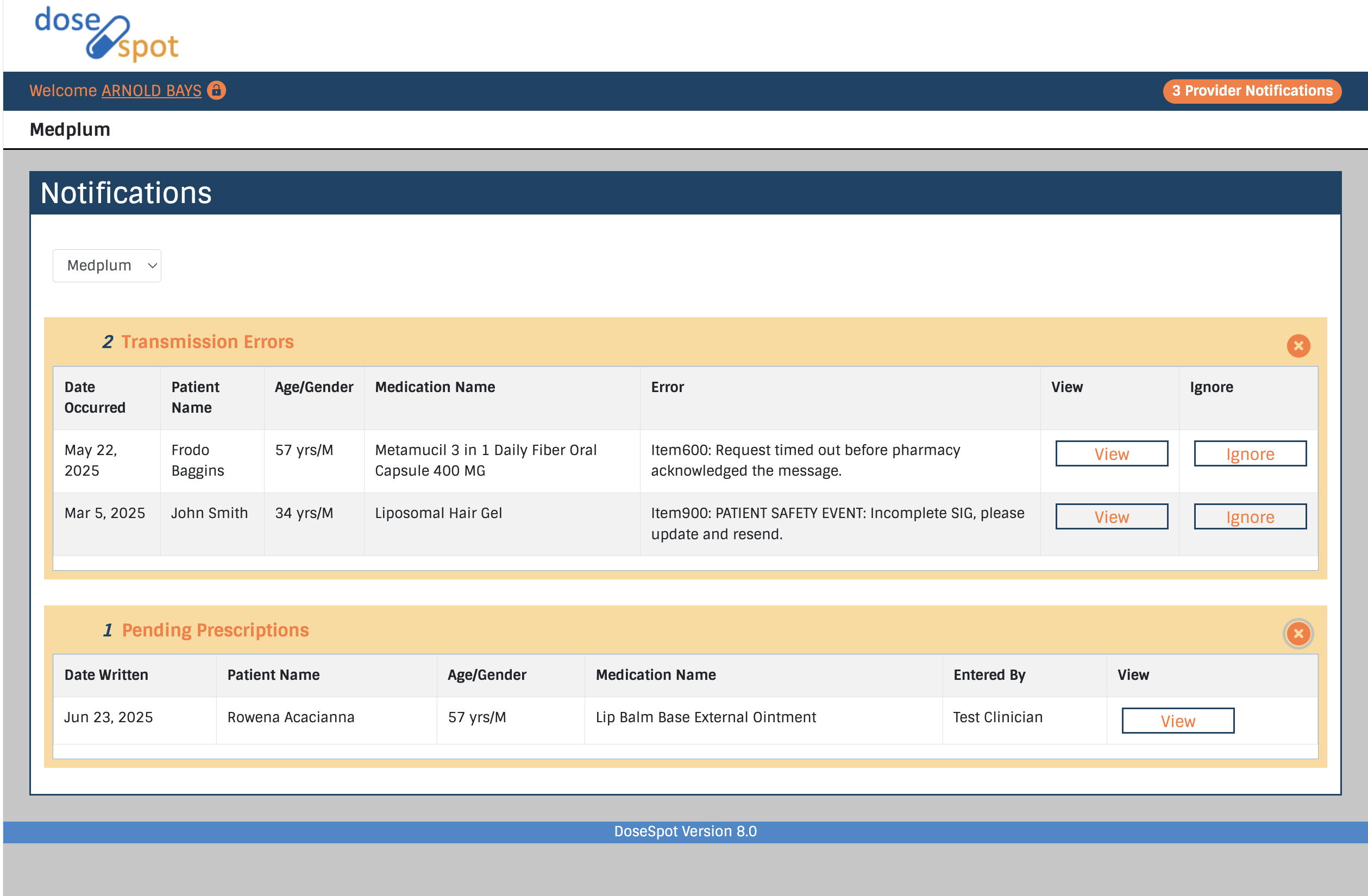Screen dimensions: 1368x896
Task: Ignore the Liposomal Hair Gel error
Action: coord(1250,516)
